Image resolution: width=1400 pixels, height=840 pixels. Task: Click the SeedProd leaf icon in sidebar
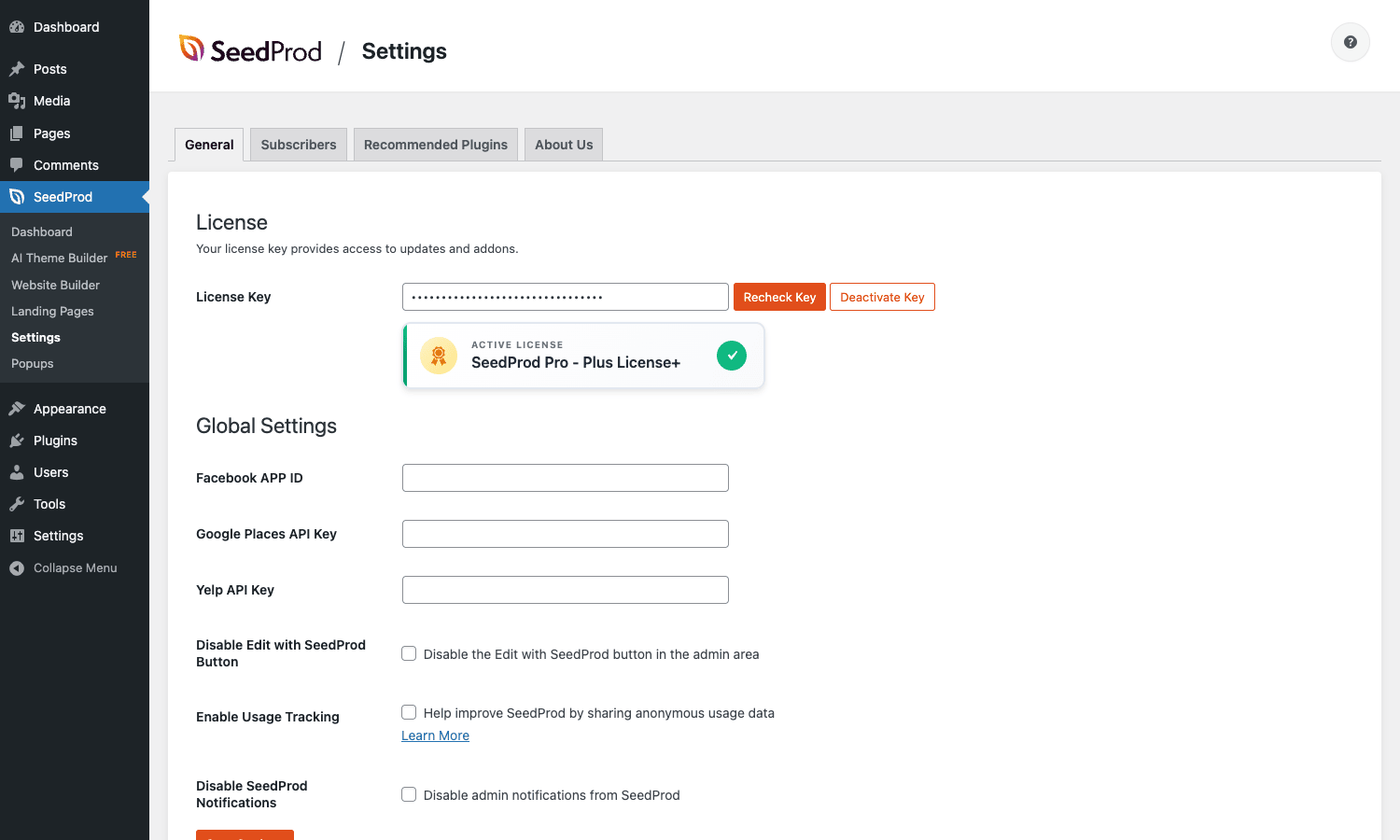click(17, 197)
